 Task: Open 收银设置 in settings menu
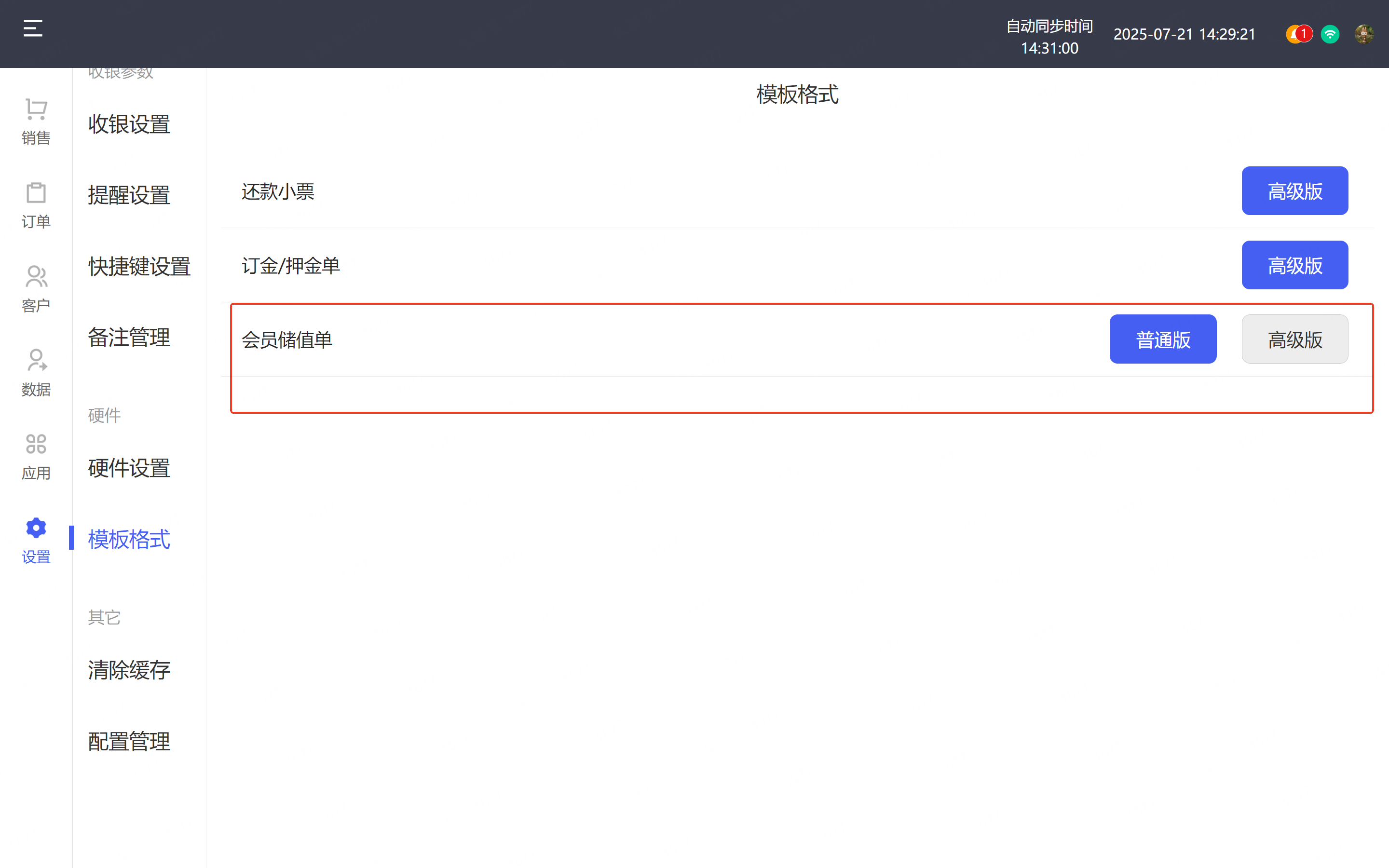129,124
